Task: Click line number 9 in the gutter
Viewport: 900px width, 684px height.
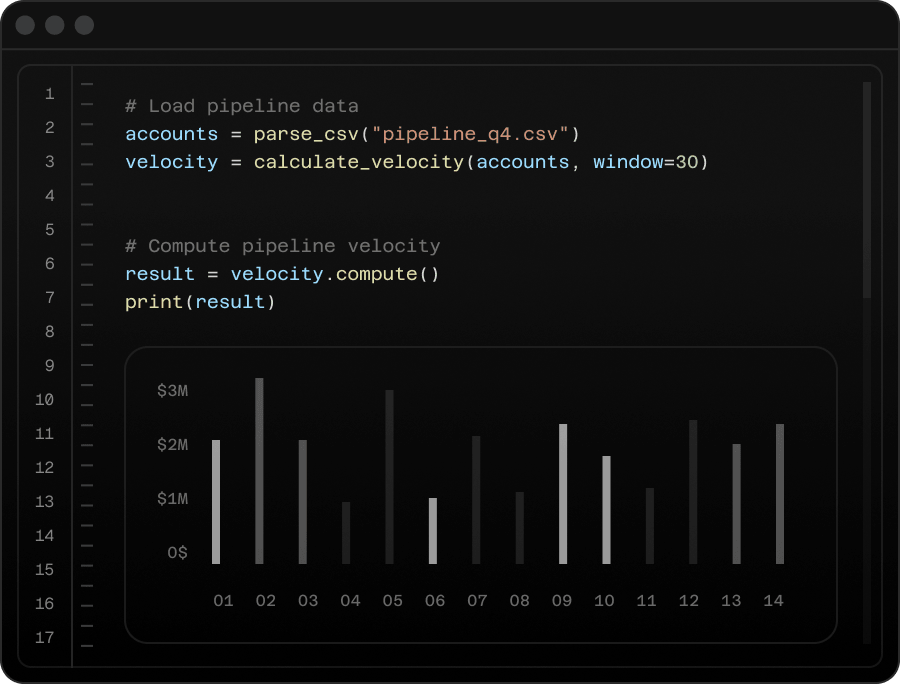Action: [50, 366]
